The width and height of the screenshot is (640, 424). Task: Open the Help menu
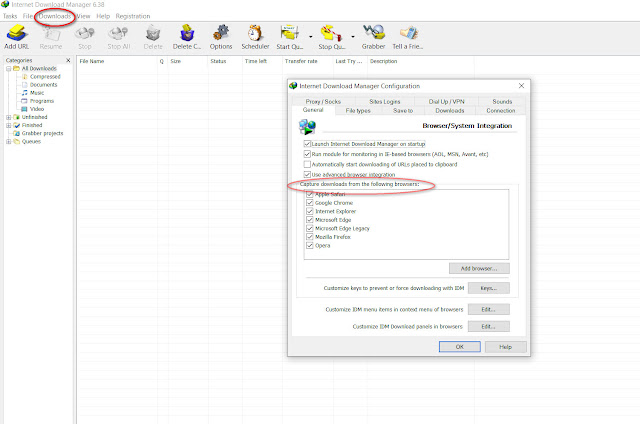pos(103,16)
